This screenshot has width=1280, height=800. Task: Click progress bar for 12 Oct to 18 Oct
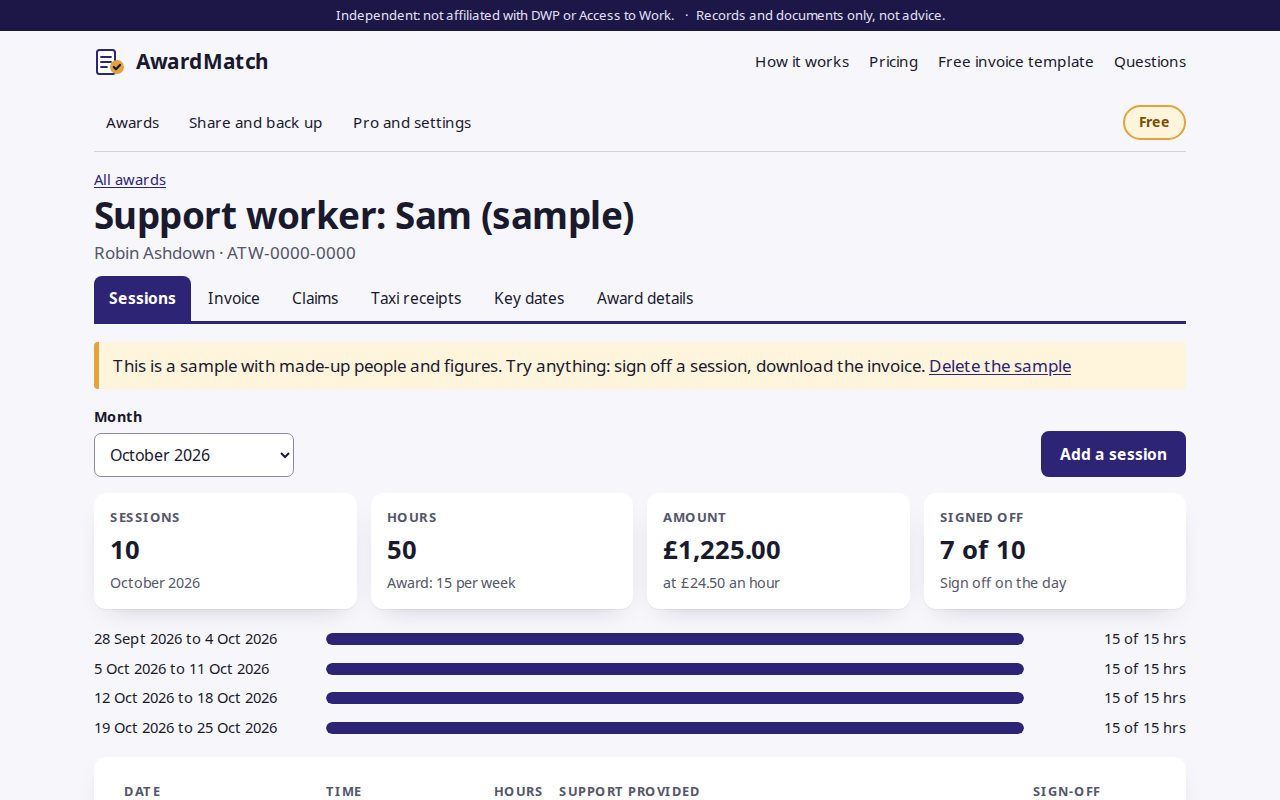click(675, 698)
